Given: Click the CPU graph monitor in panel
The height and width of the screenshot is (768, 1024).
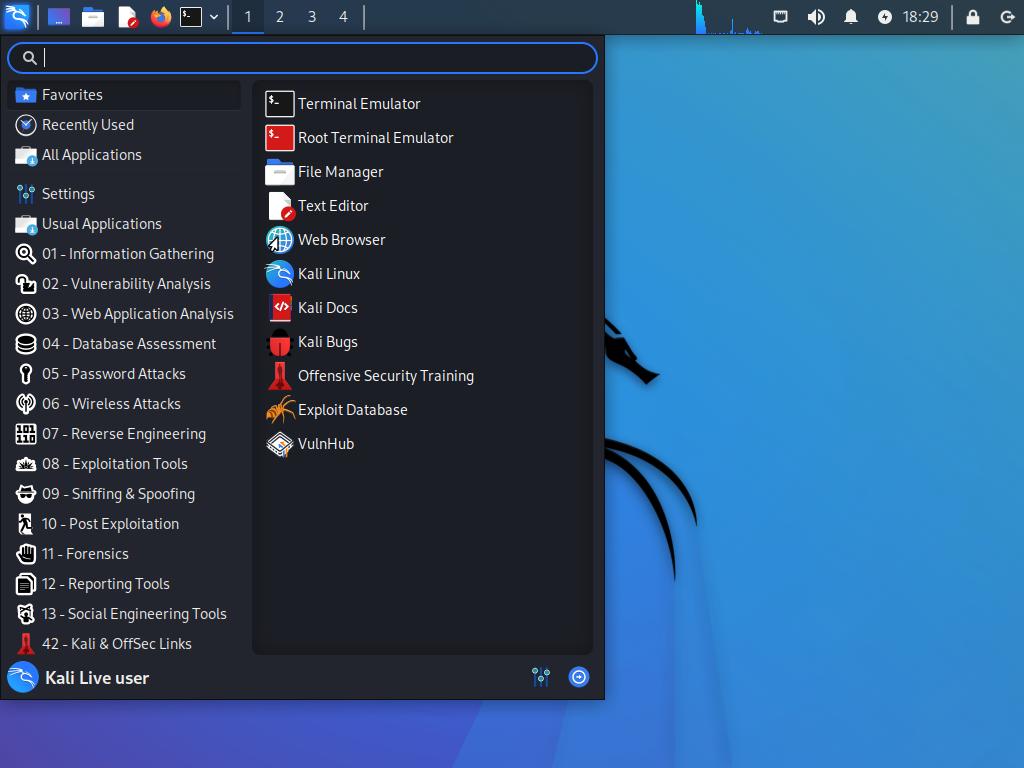Looking at the screenshot, I should click(728, 17).
